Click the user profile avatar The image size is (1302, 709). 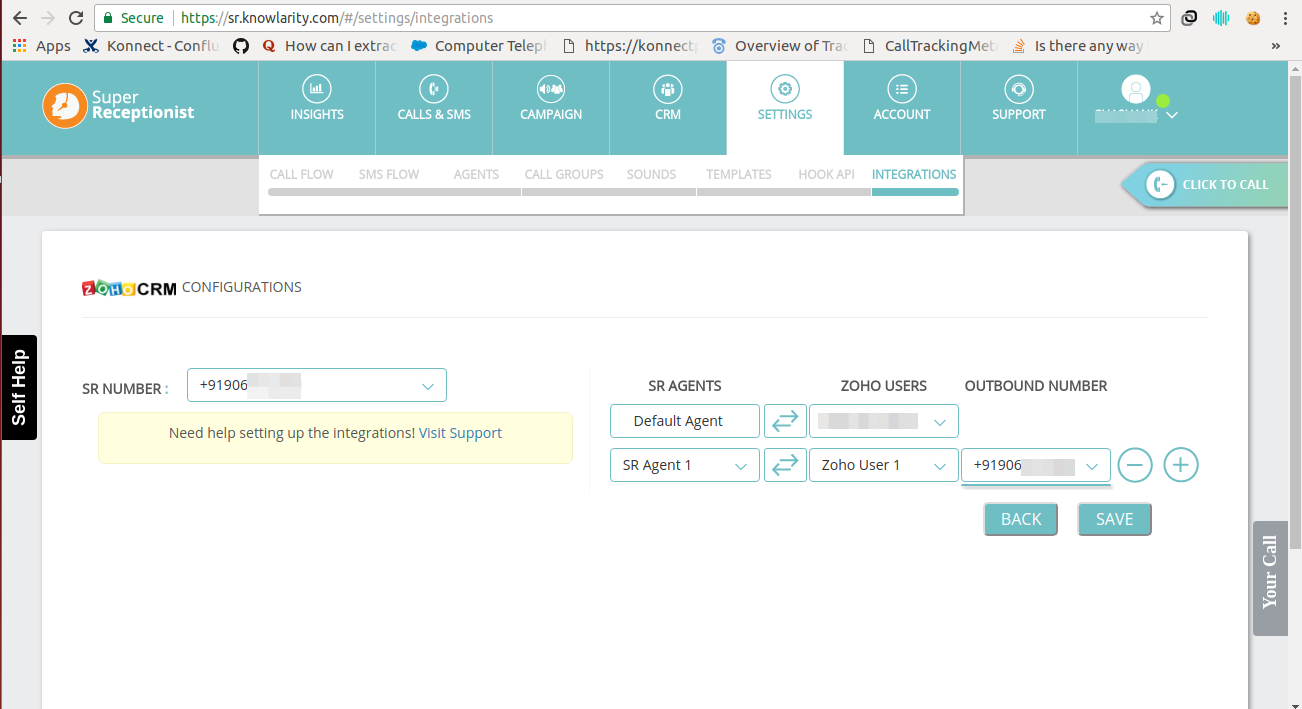[1135, 90]
